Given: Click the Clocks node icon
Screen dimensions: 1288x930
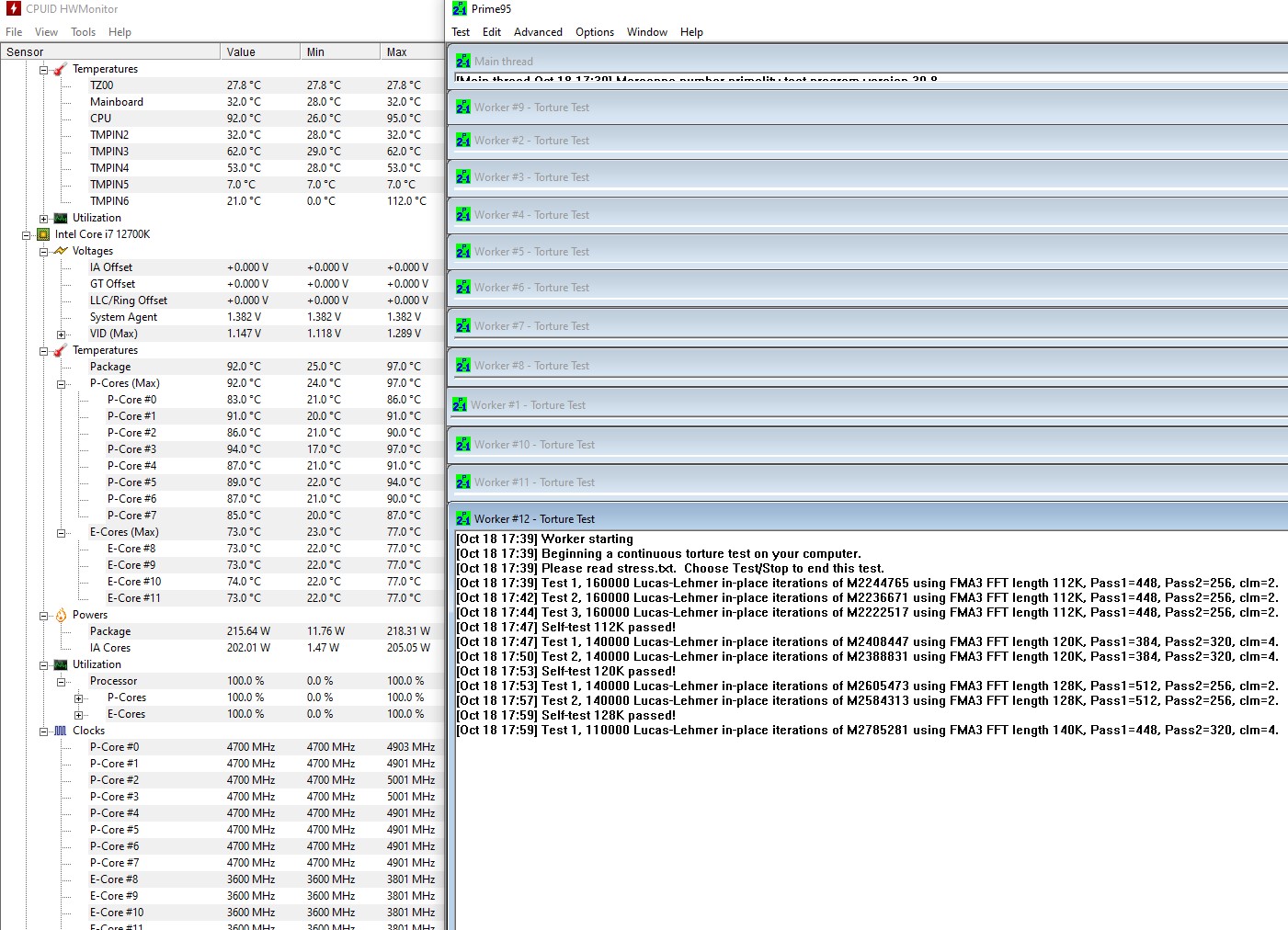Looking at the screenshot, I should click(61, 731).
